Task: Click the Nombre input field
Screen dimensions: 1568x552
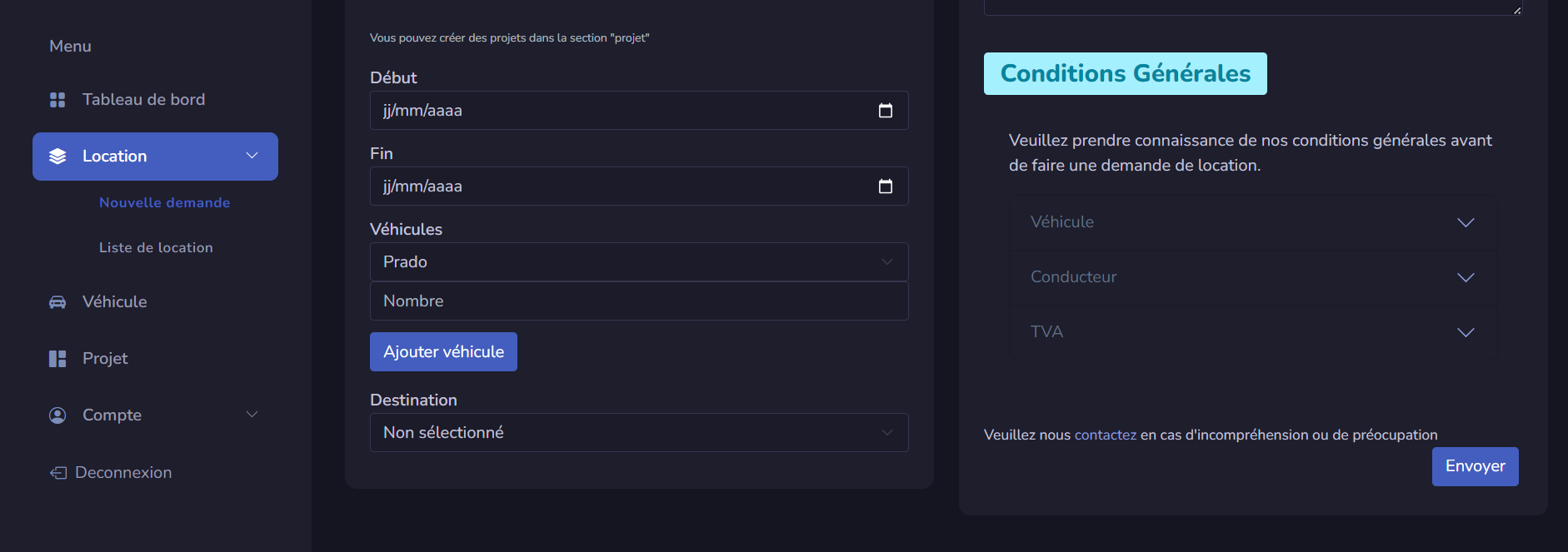Action: [x=639, y=301]
